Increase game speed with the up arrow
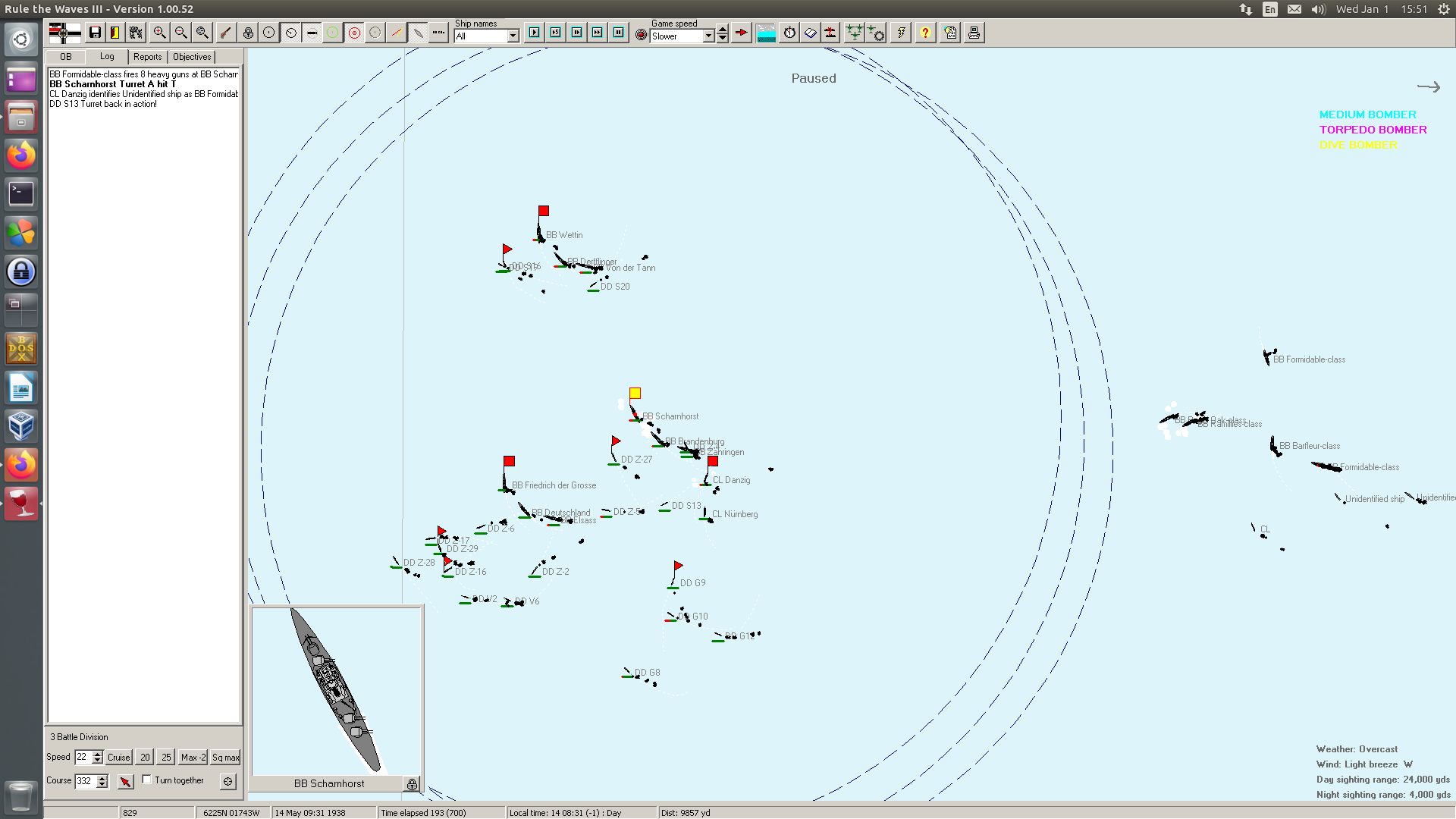The image size is (1456, 819). 723,30
